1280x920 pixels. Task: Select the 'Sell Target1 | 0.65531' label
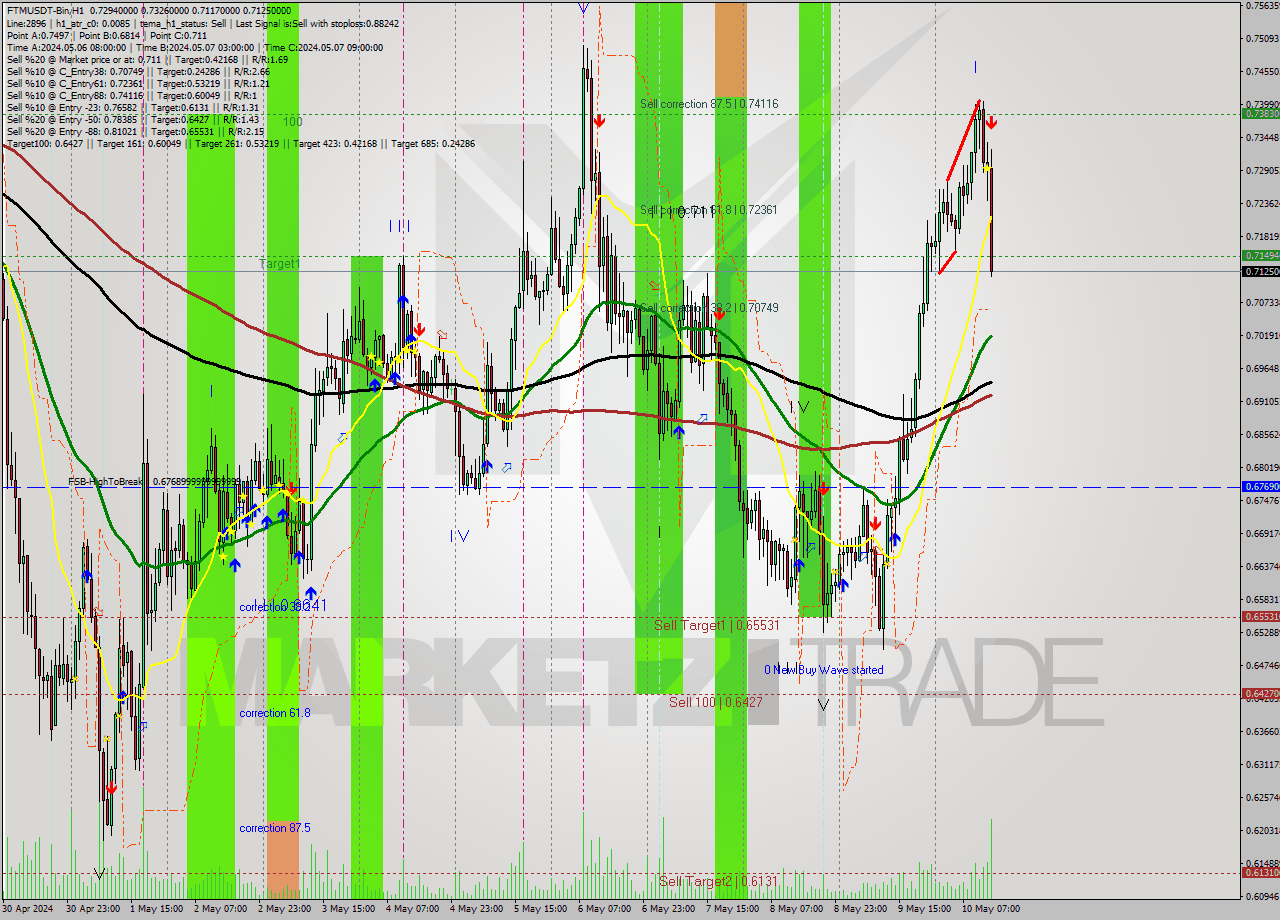click(x=716, y=625)
